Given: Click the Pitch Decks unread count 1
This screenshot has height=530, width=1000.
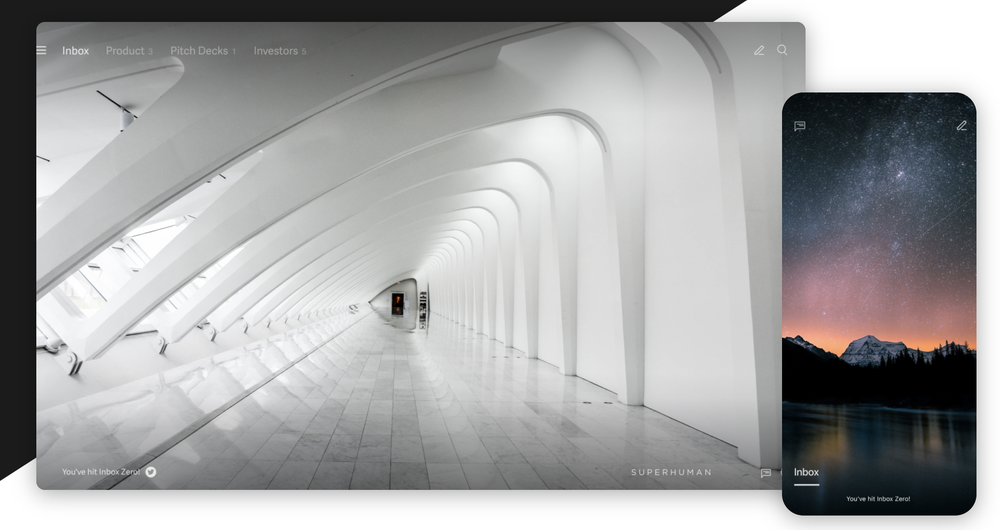Looking at the screenshot, I should (x=234, y=52).
